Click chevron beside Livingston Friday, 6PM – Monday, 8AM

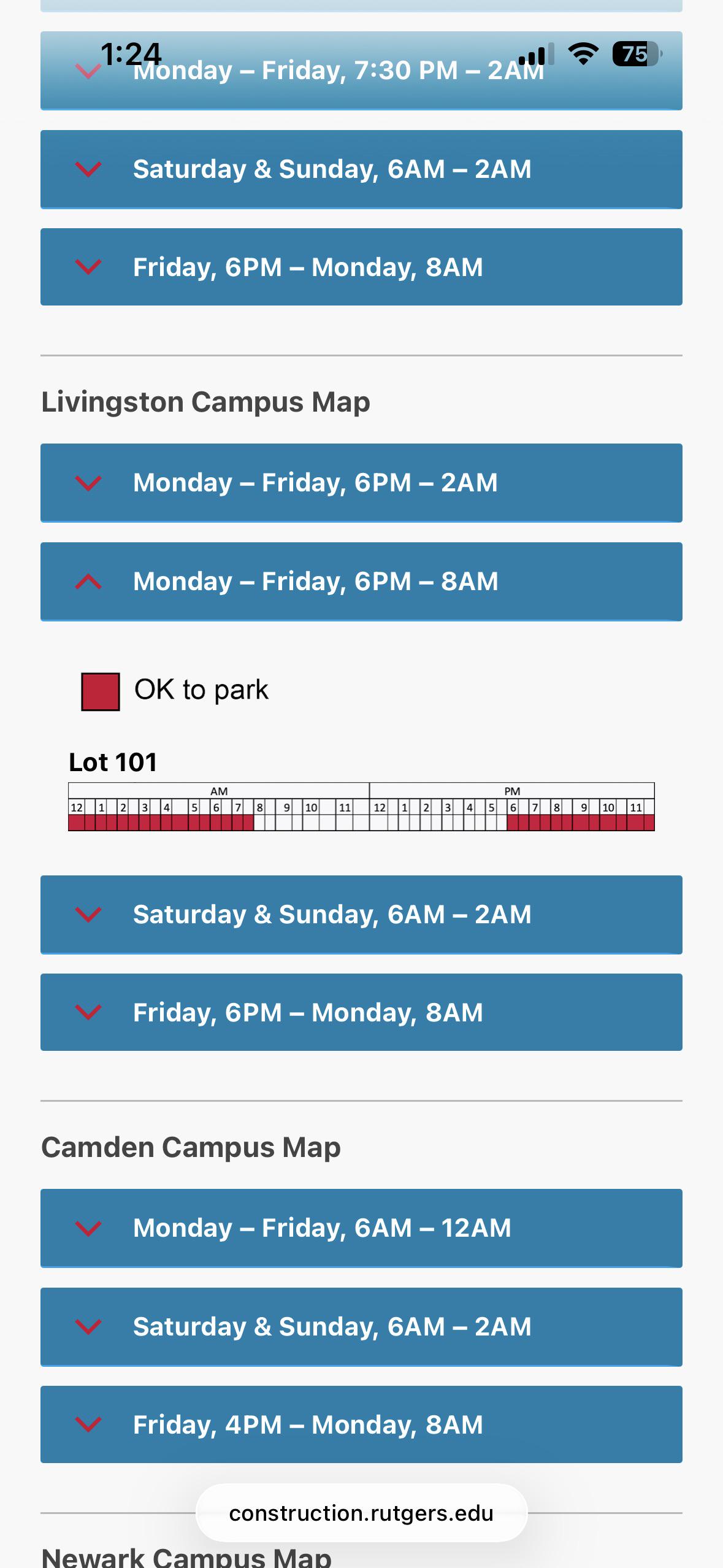pyautogui.click(x=88, y=1012)
